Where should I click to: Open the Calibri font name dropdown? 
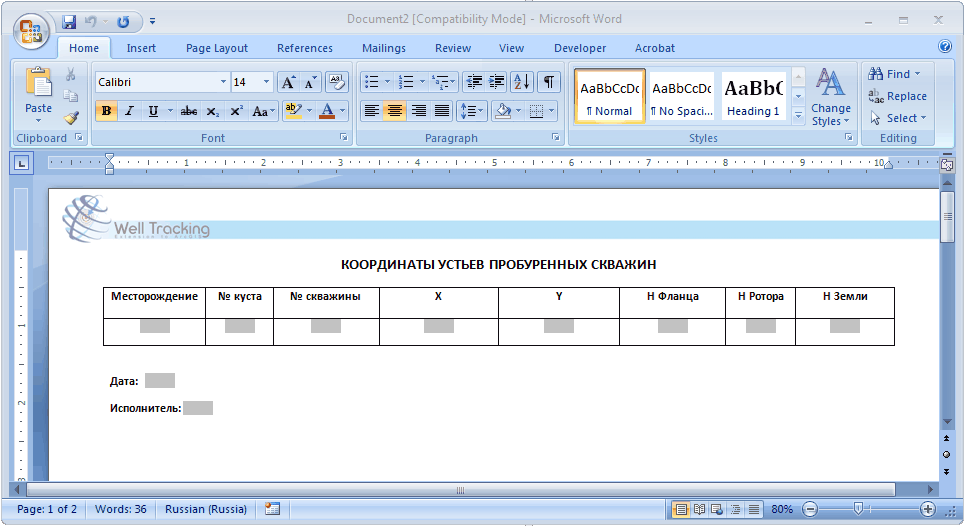point(223,82)
